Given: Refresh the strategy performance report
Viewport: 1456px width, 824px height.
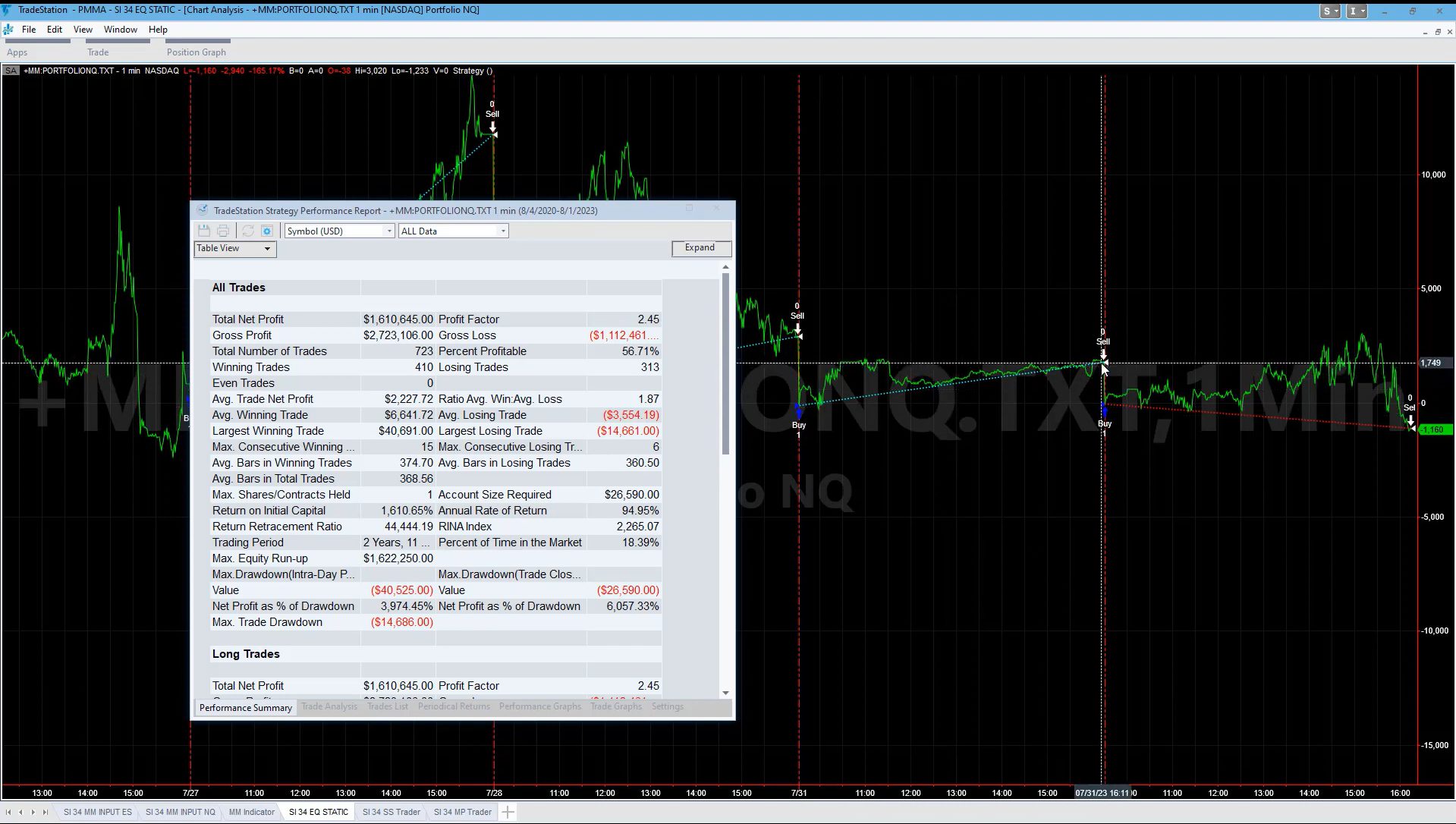Looking at the screenshot, I should (248, 231).
